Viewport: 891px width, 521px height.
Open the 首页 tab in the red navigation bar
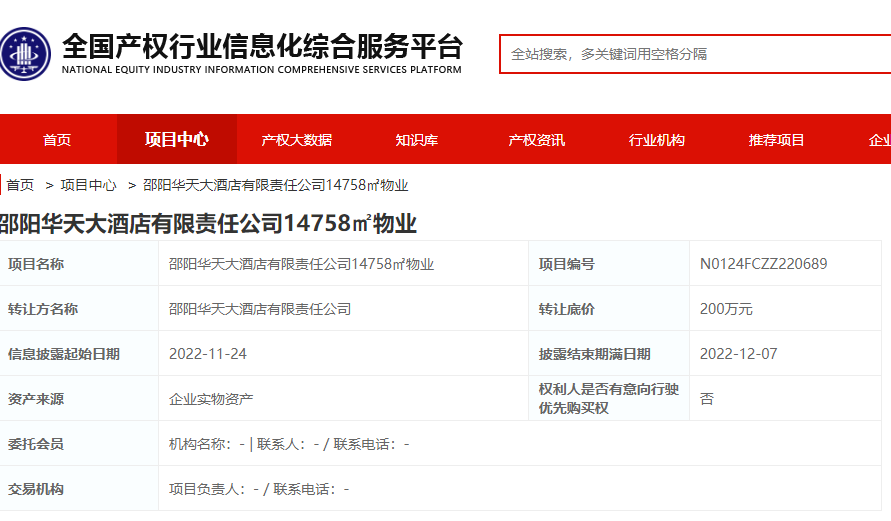tap(57, 140)
